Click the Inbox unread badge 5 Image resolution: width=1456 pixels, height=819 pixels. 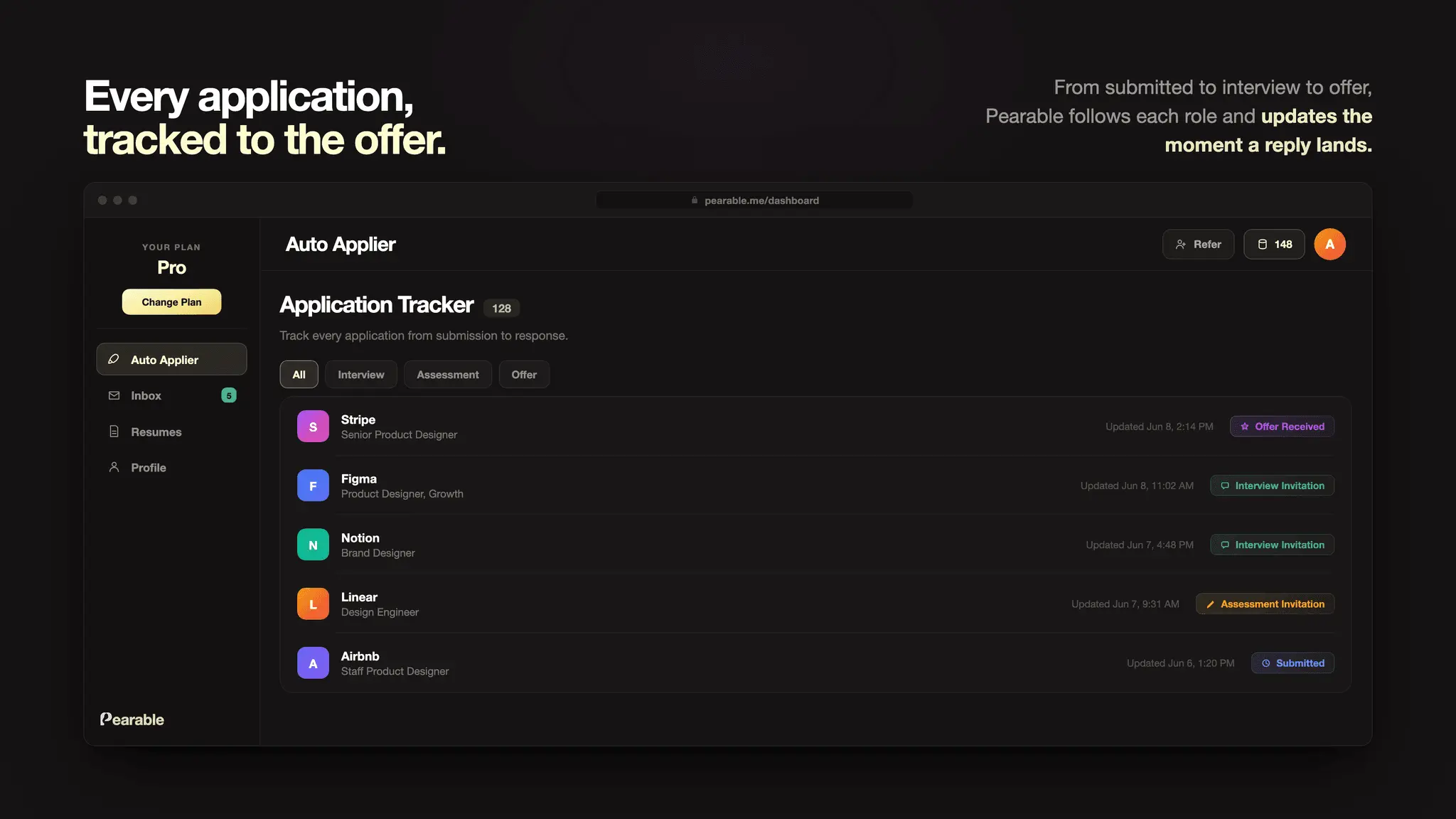pyautogui.click(x=229, y=395)
